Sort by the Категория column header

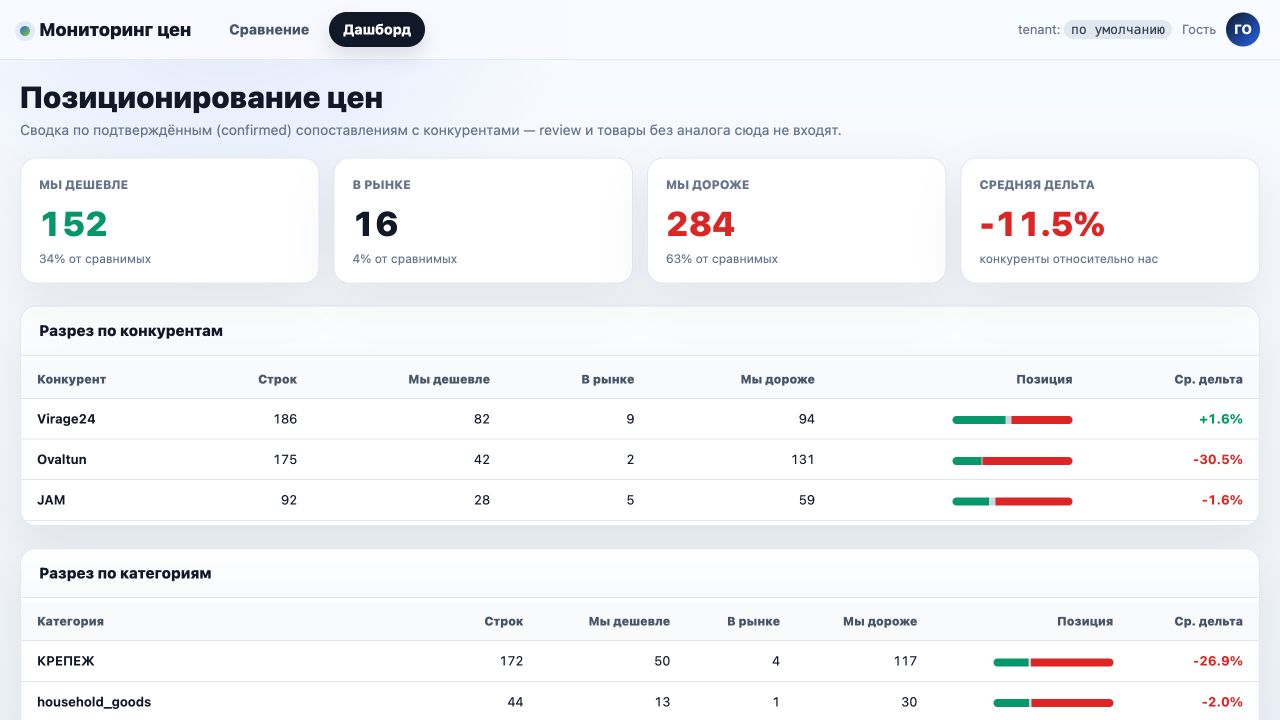tap(70, 621)
